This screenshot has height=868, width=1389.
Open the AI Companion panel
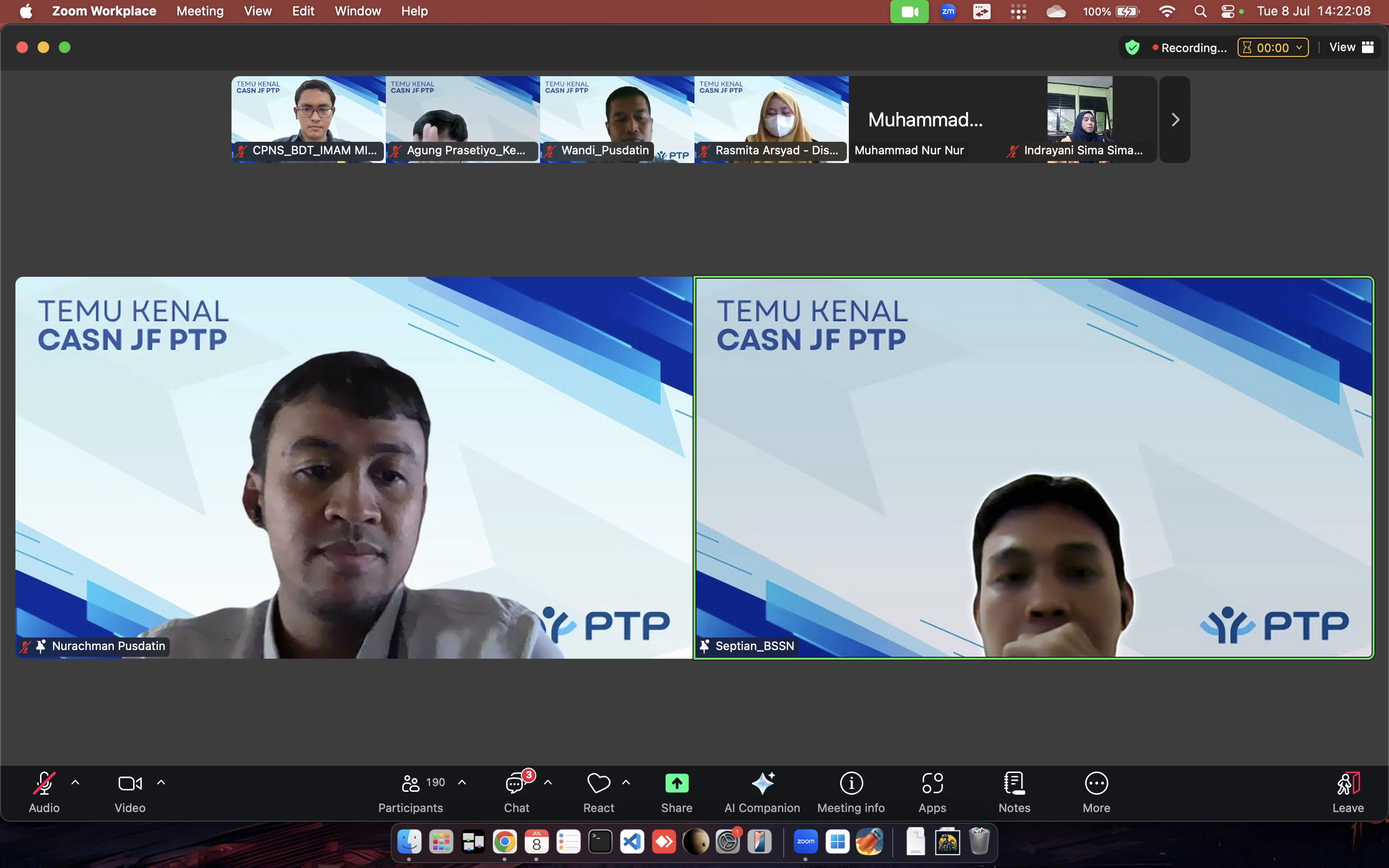[x=762, y=792]
